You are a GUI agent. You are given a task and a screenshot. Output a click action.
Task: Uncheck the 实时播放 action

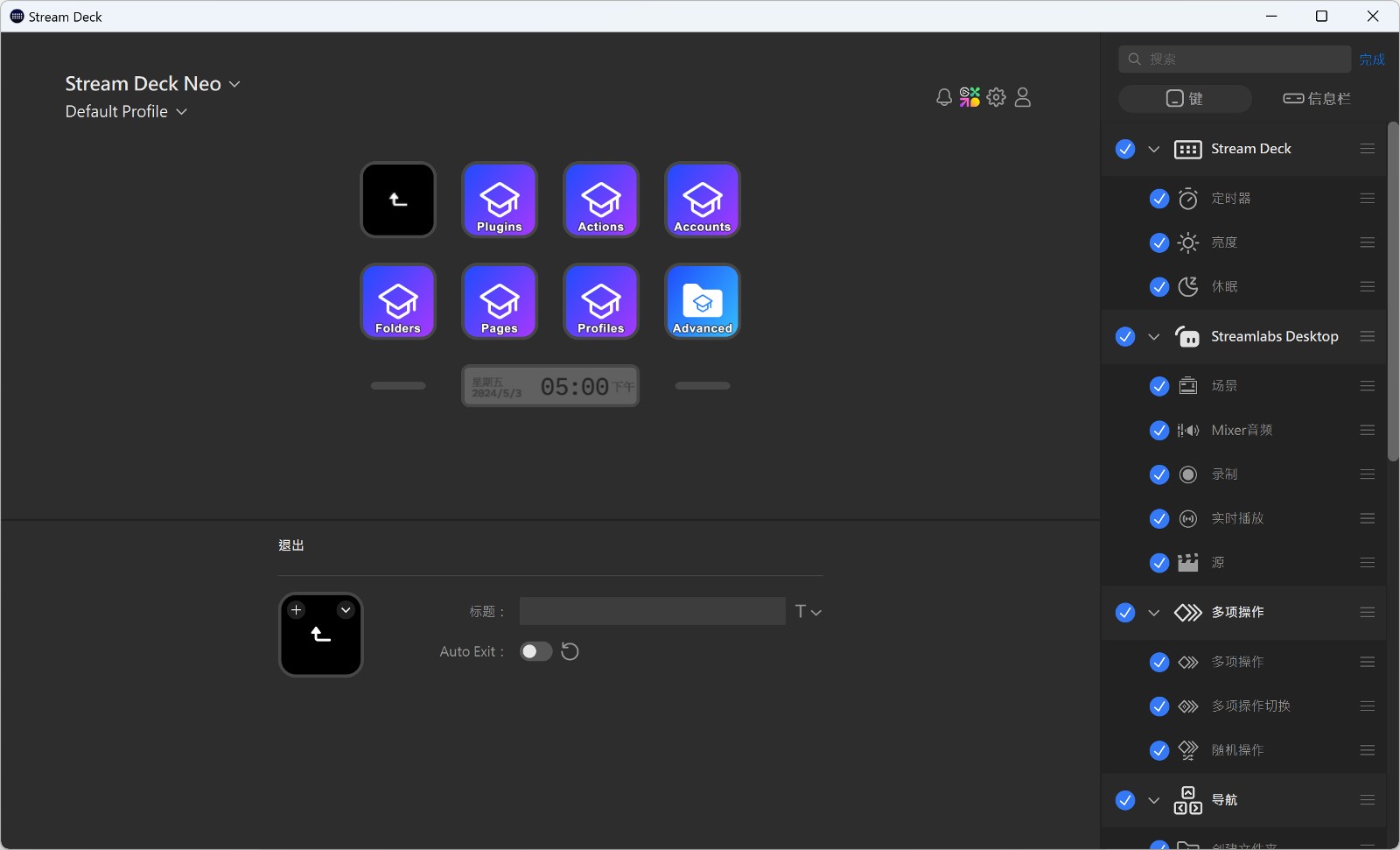point(1159,518)
